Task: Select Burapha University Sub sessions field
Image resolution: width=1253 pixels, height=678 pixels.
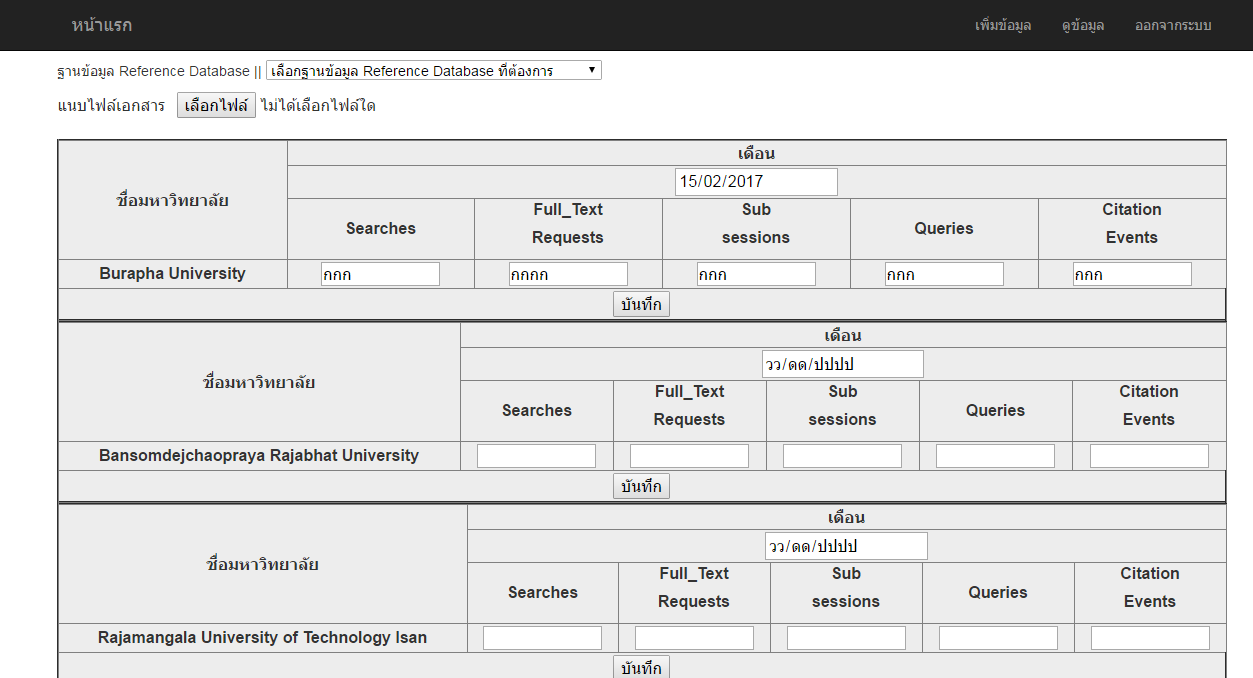Action: (756, 274)
